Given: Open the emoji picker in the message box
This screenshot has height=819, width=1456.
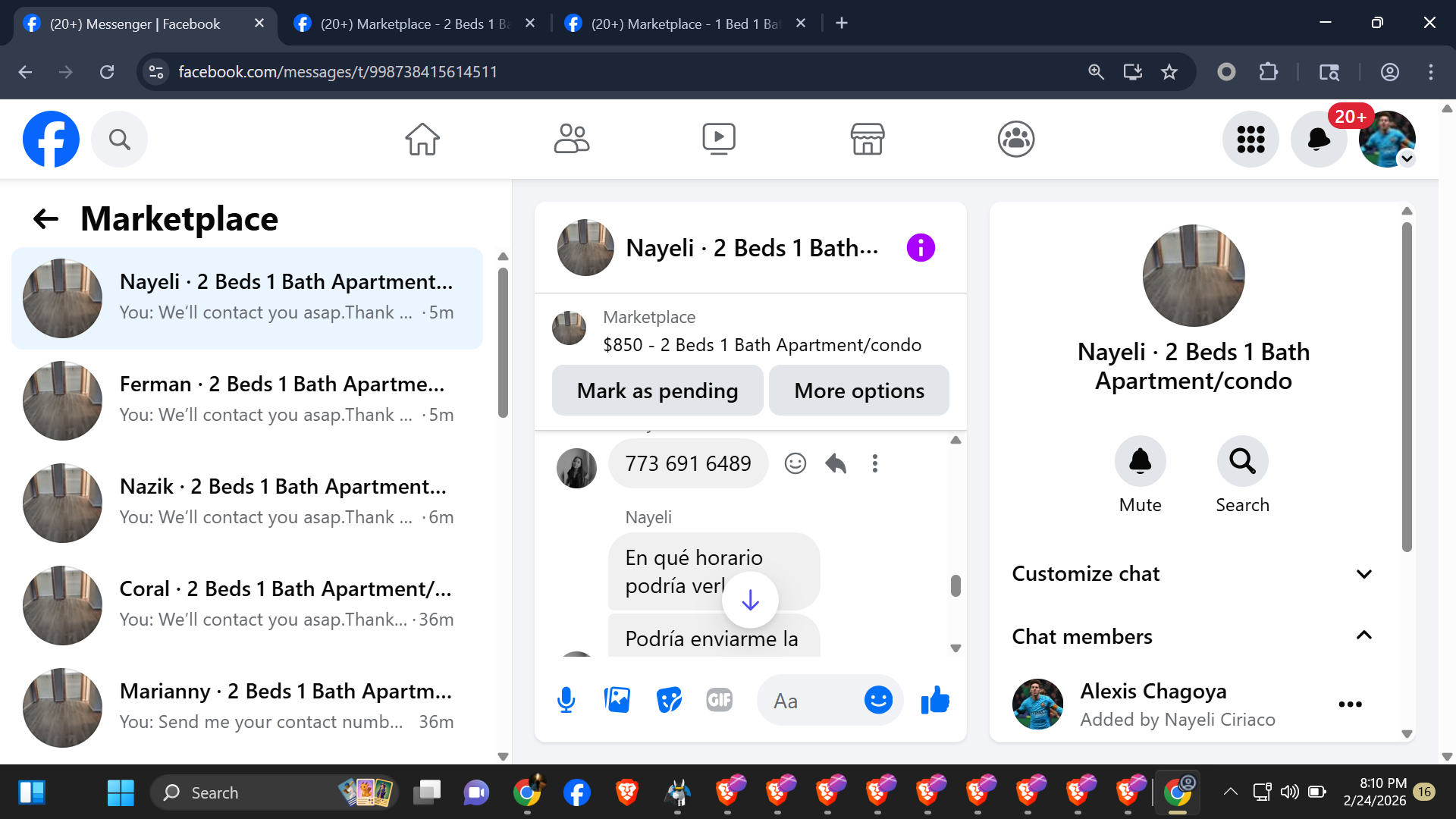Looking at the screenshot, I should 878,700.
